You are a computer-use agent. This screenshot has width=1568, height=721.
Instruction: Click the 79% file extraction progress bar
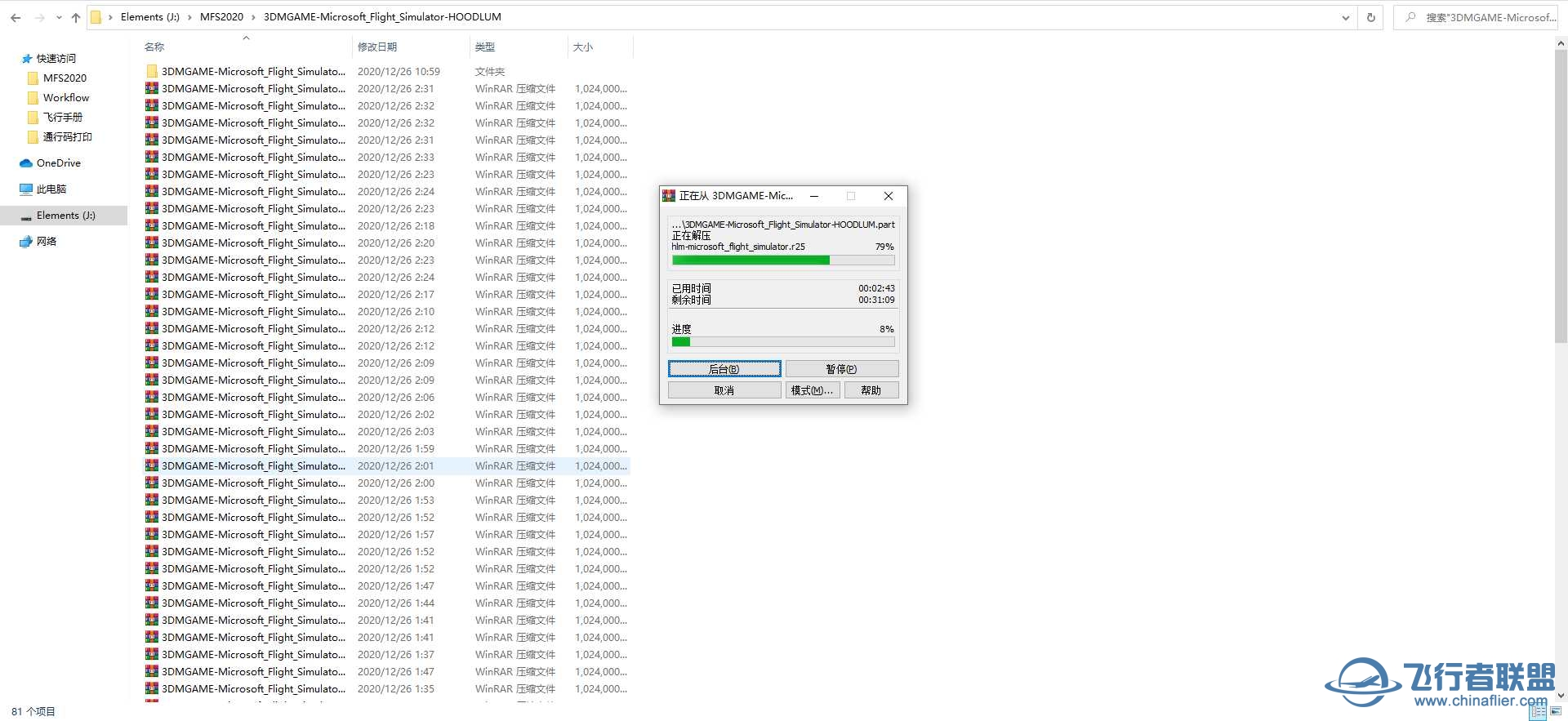(x=783, y=260)
